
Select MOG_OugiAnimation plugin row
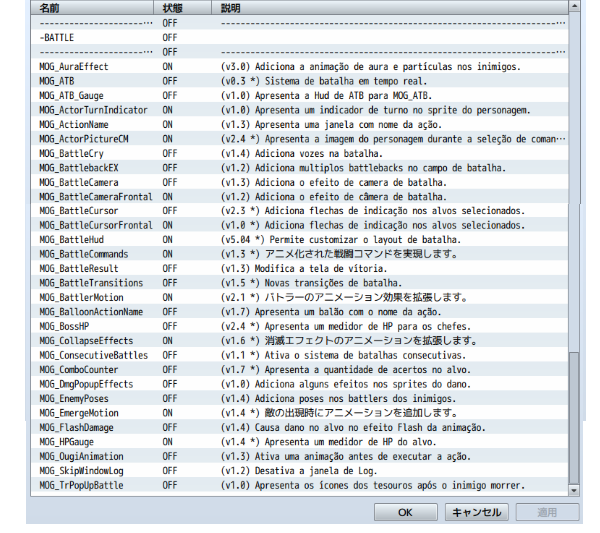[x=300, y=456]
